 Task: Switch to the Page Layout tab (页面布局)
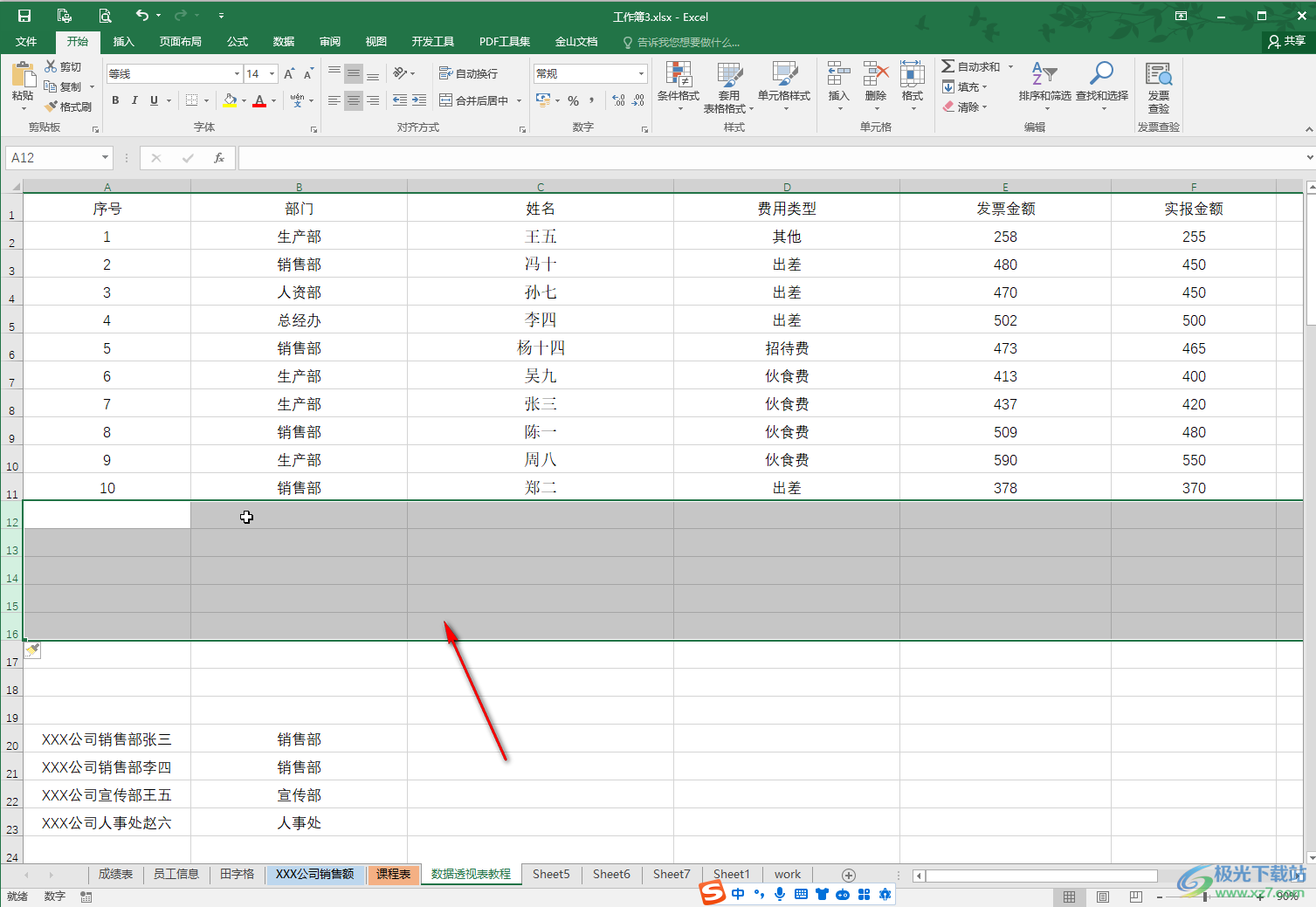click(181, 41)
